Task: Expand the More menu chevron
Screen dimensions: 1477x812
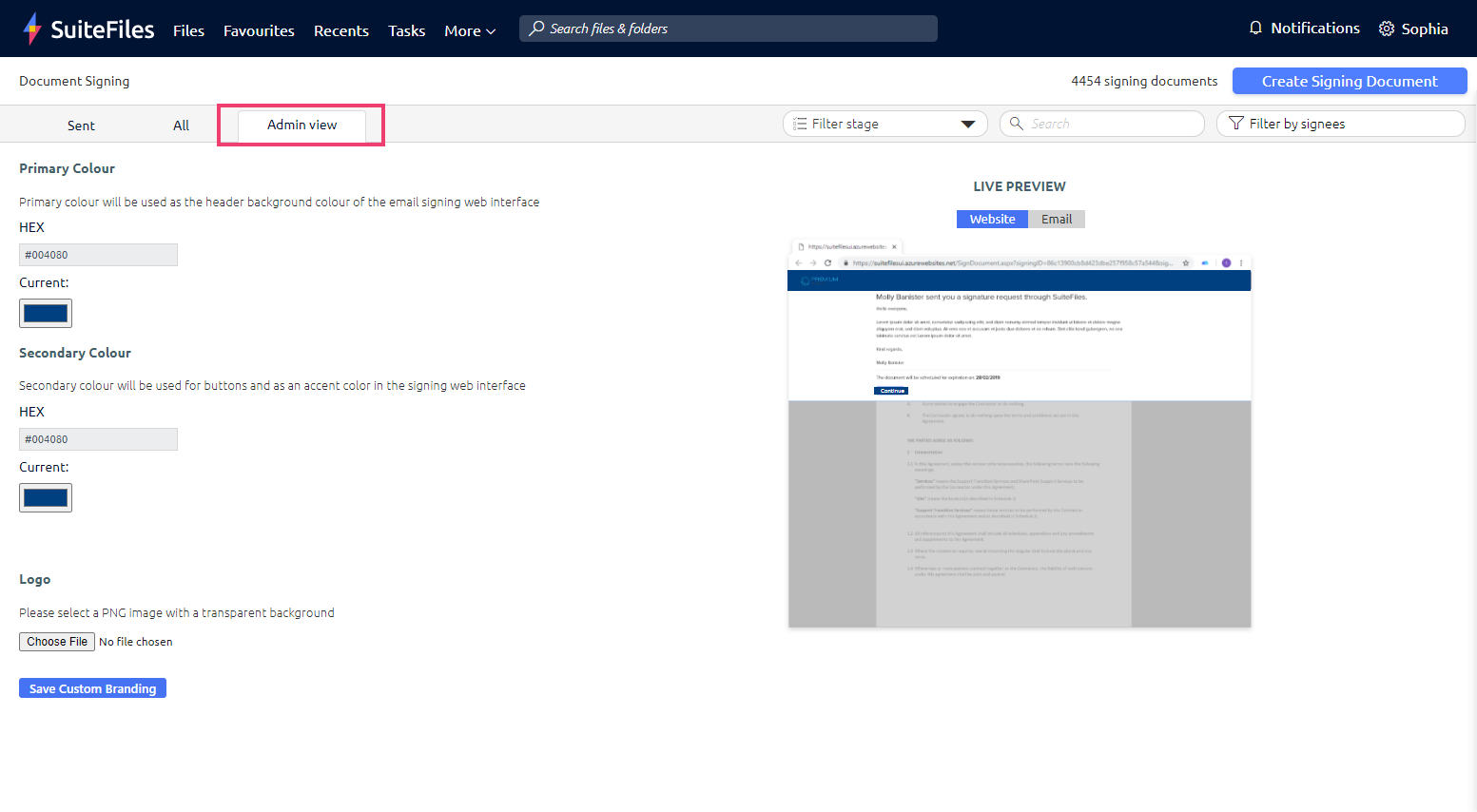Action: (491, 31)
